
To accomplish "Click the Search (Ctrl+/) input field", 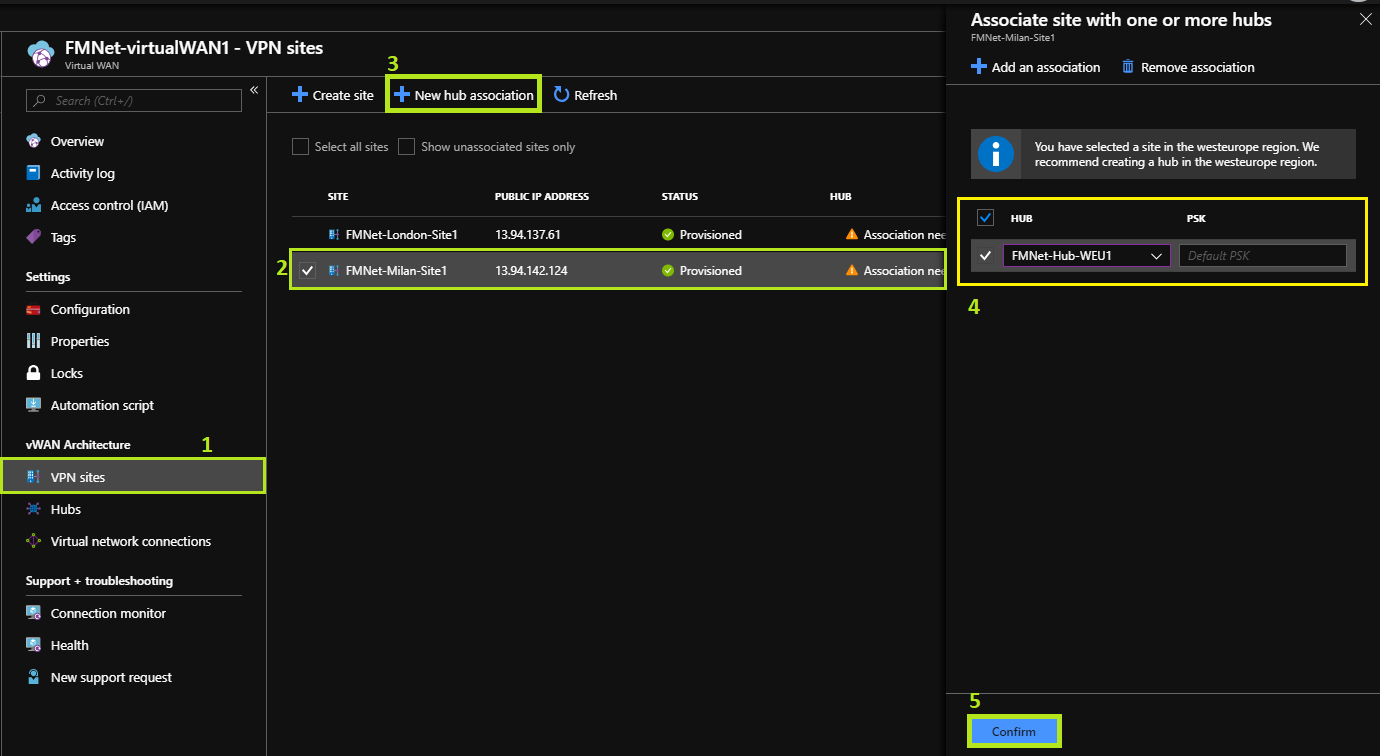I will click(134, 101).
